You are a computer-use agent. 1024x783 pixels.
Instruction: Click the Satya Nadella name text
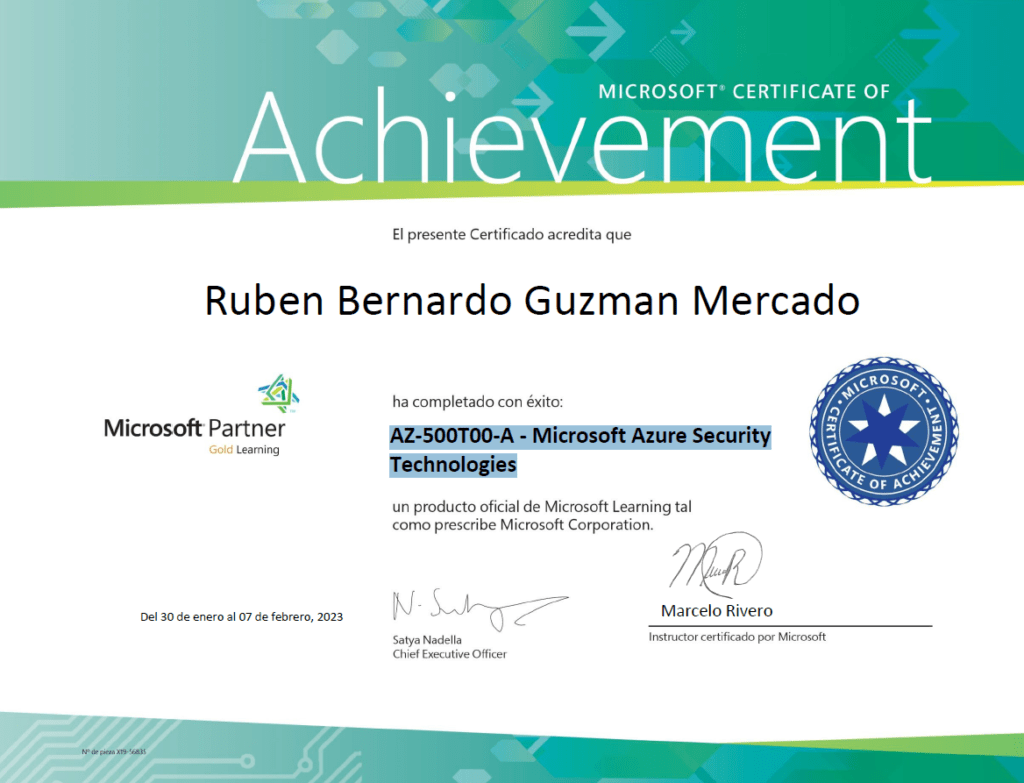tap(427, 639)
